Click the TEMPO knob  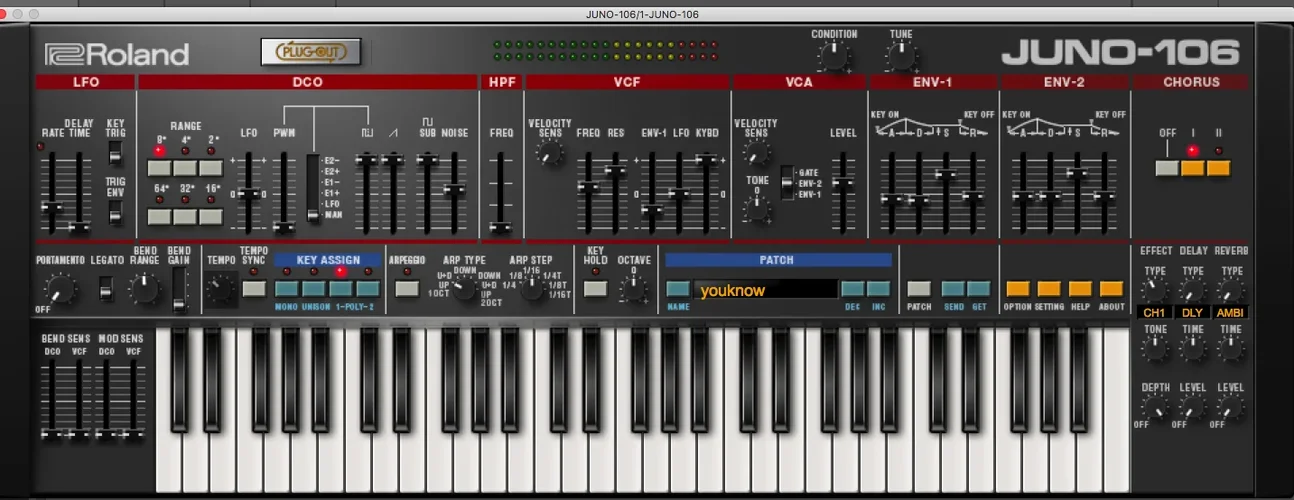coord(219,290)
